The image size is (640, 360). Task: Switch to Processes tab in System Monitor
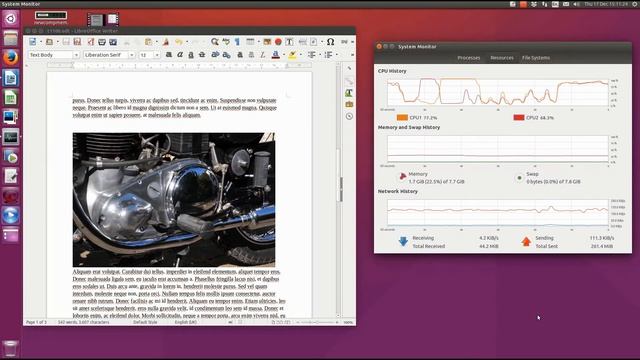[469, 58]
